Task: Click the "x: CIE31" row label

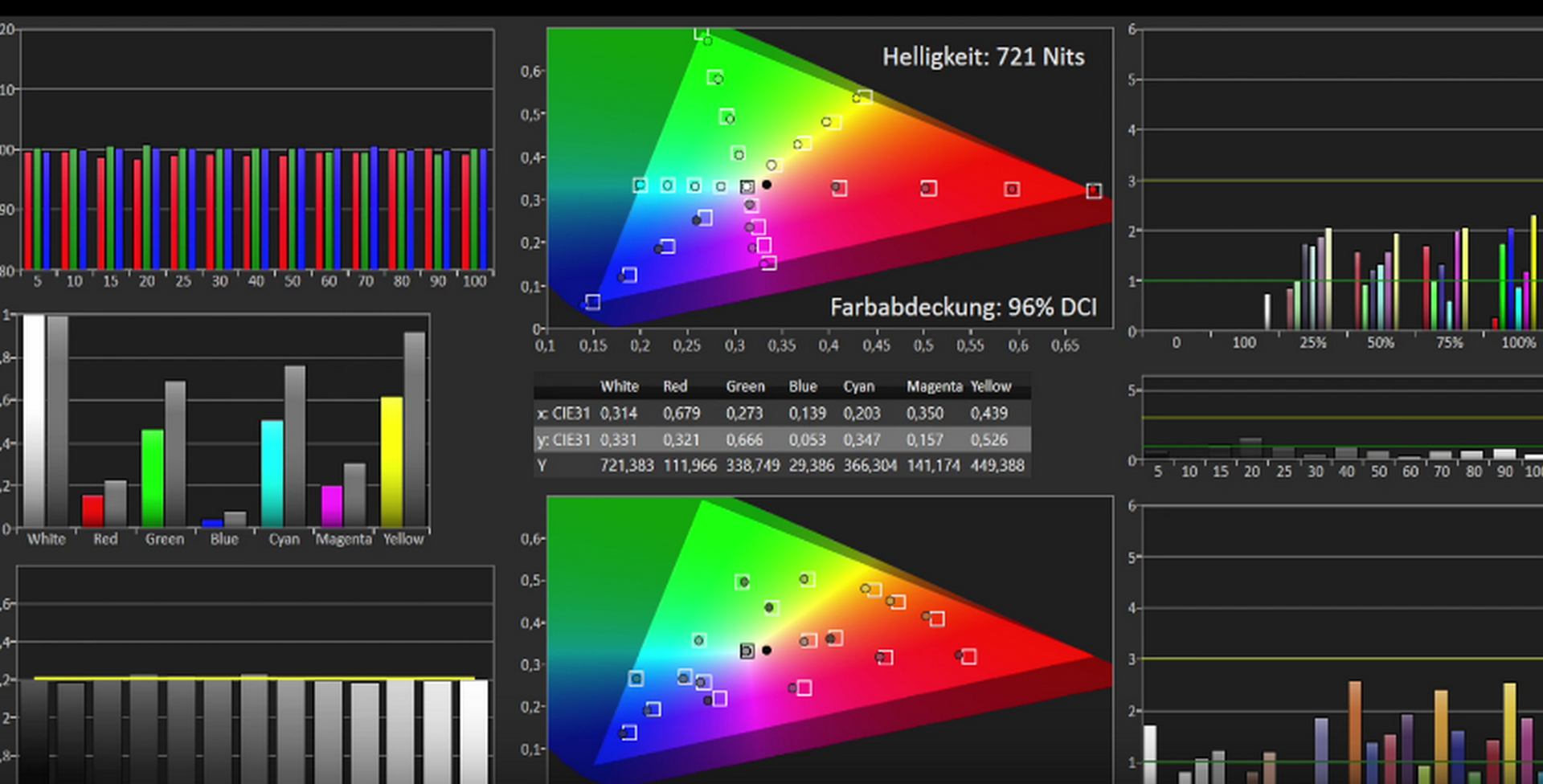Action: 563,413
